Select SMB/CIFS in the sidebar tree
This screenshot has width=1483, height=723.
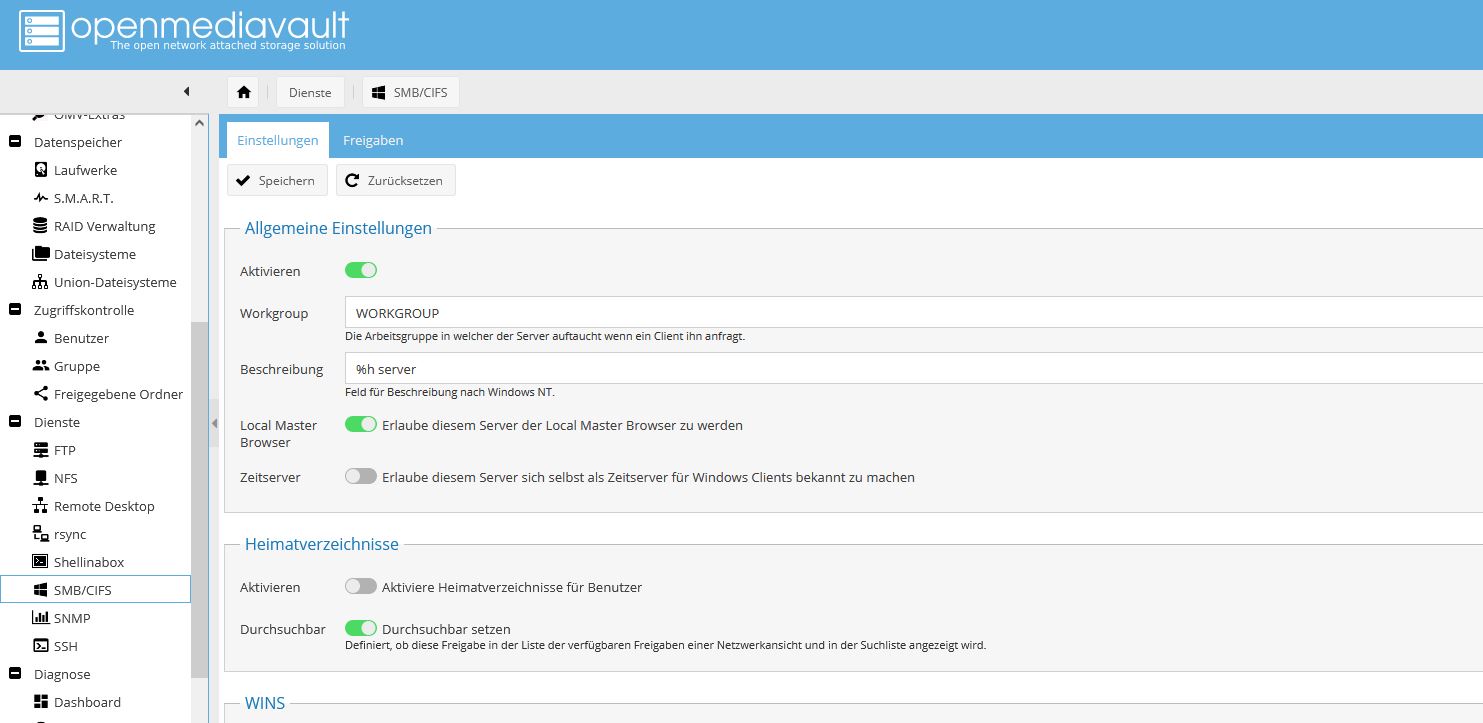(95, 590)
